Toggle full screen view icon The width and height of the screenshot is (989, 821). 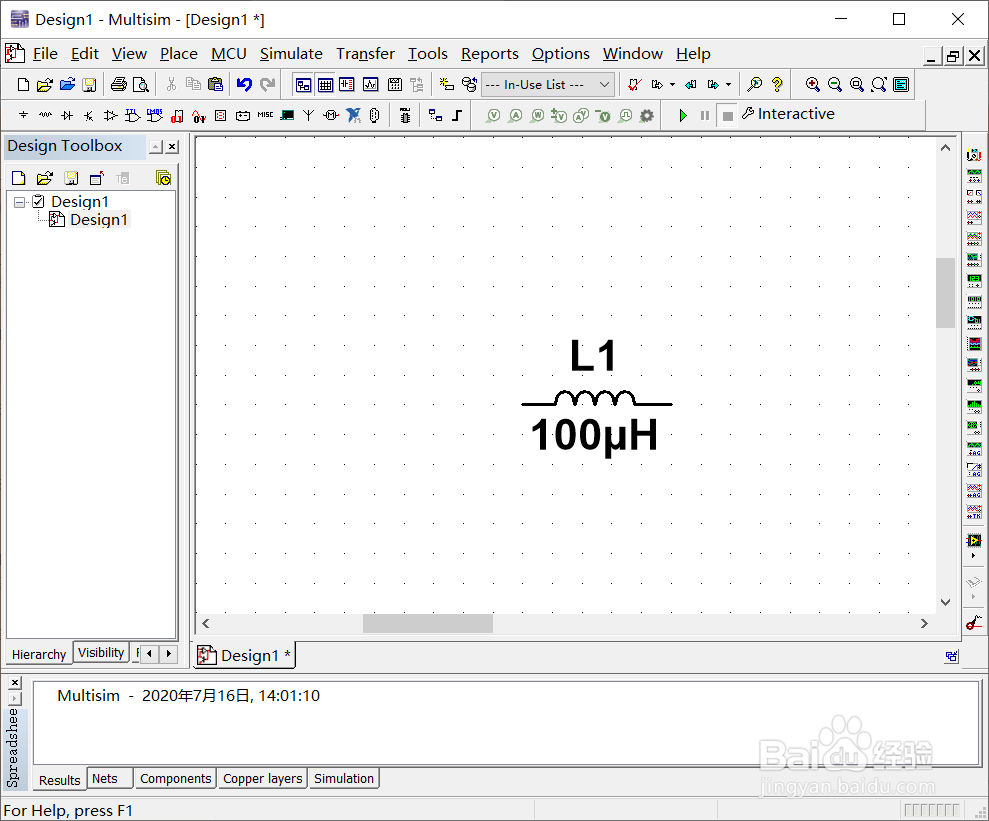[901, 84]
